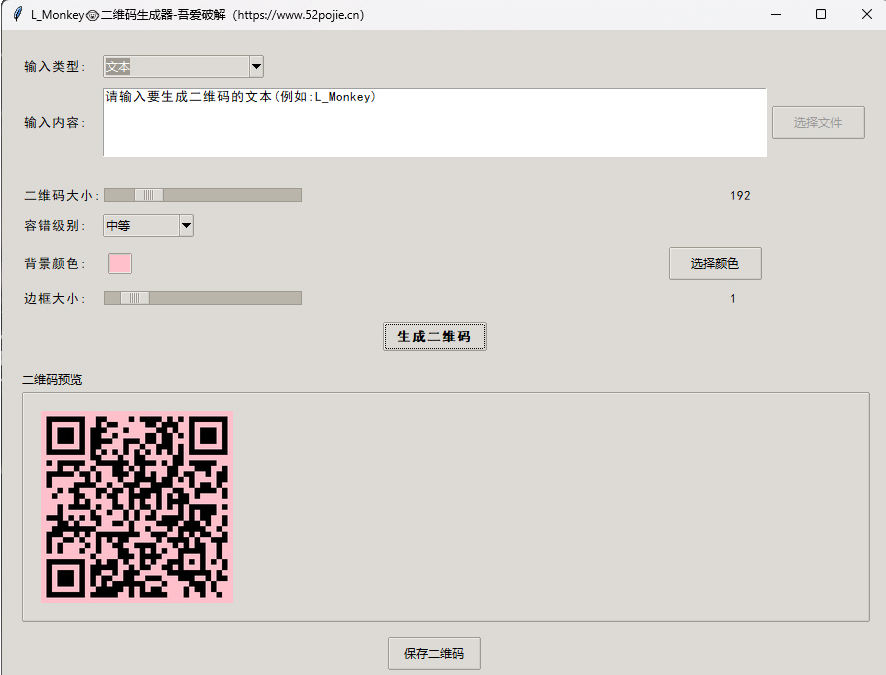Minimize the QR generator window
This screenshot has width=886, height=675.
tap(776, 14)
